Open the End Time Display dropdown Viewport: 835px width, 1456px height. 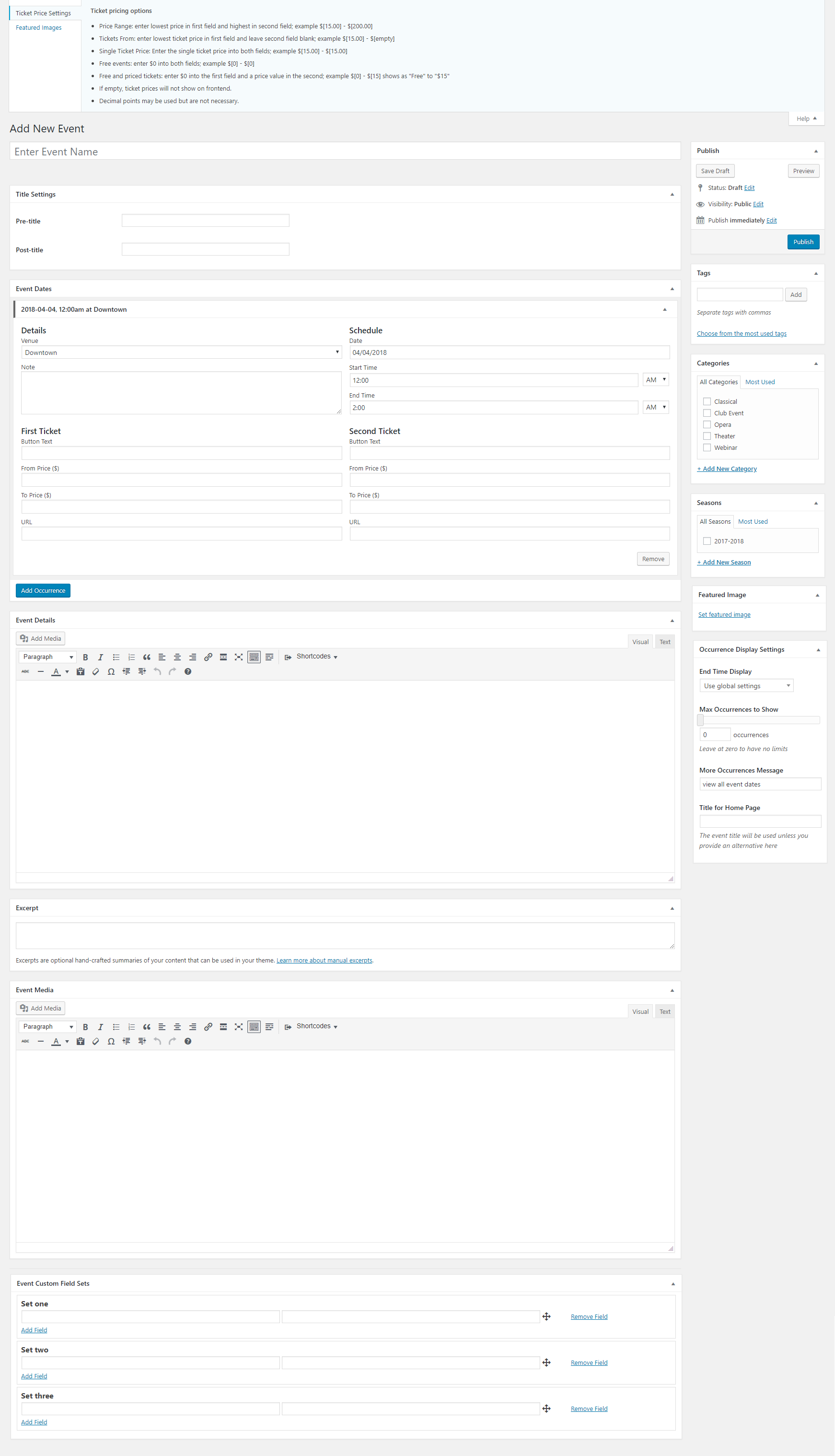point(746,685)
